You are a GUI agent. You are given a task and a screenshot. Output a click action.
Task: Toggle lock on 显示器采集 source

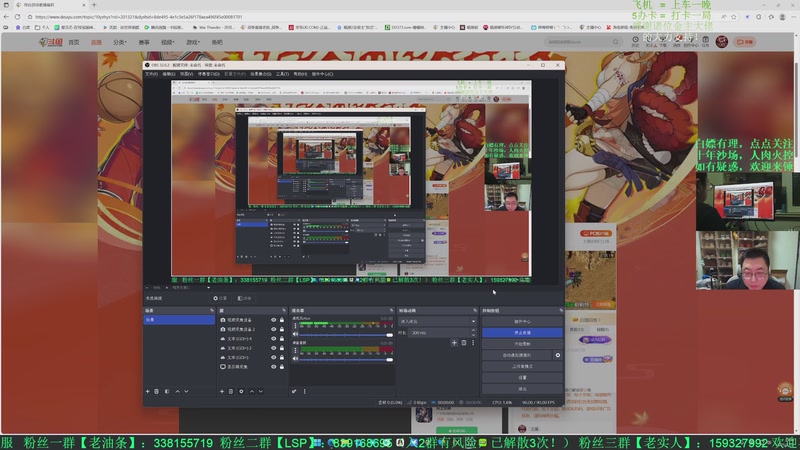pyautogui.click(x=282, y=366)
